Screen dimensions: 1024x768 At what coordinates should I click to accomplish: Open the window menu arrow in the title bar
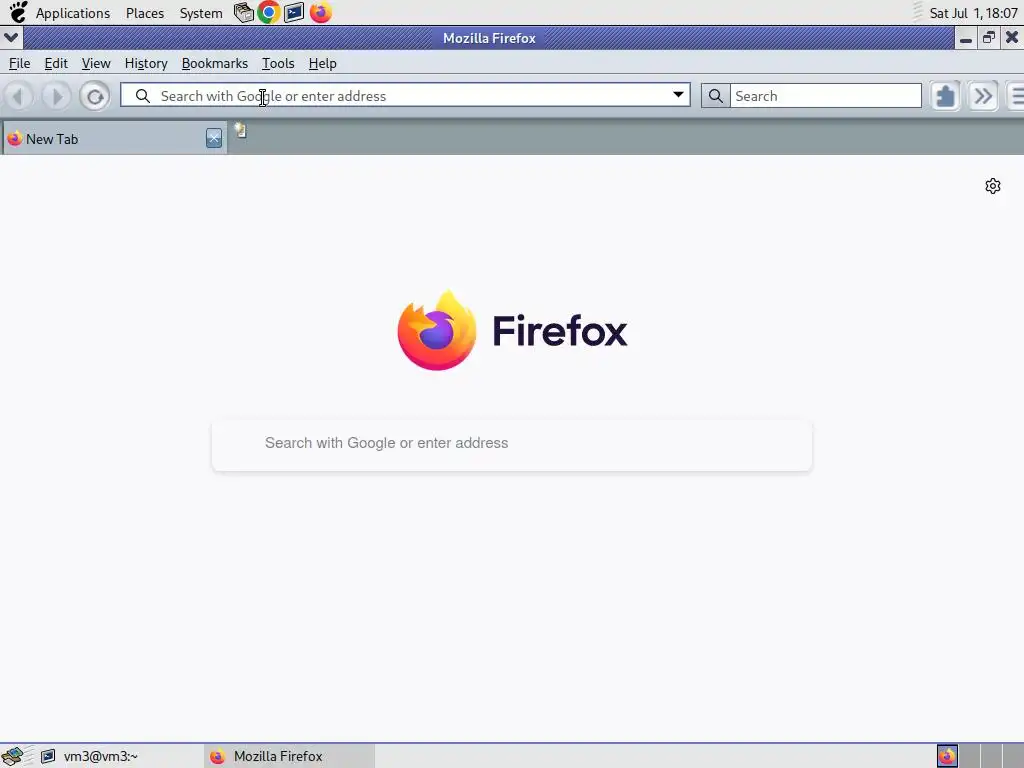11,38
